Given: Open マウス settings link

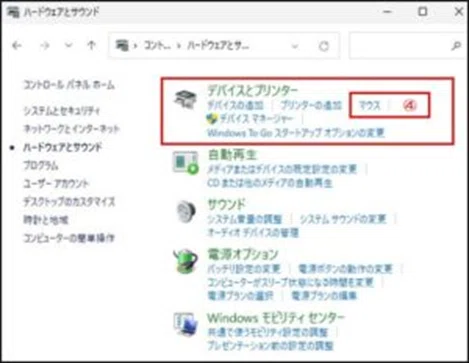Looking at the screenshot, I should click(370, 106).
